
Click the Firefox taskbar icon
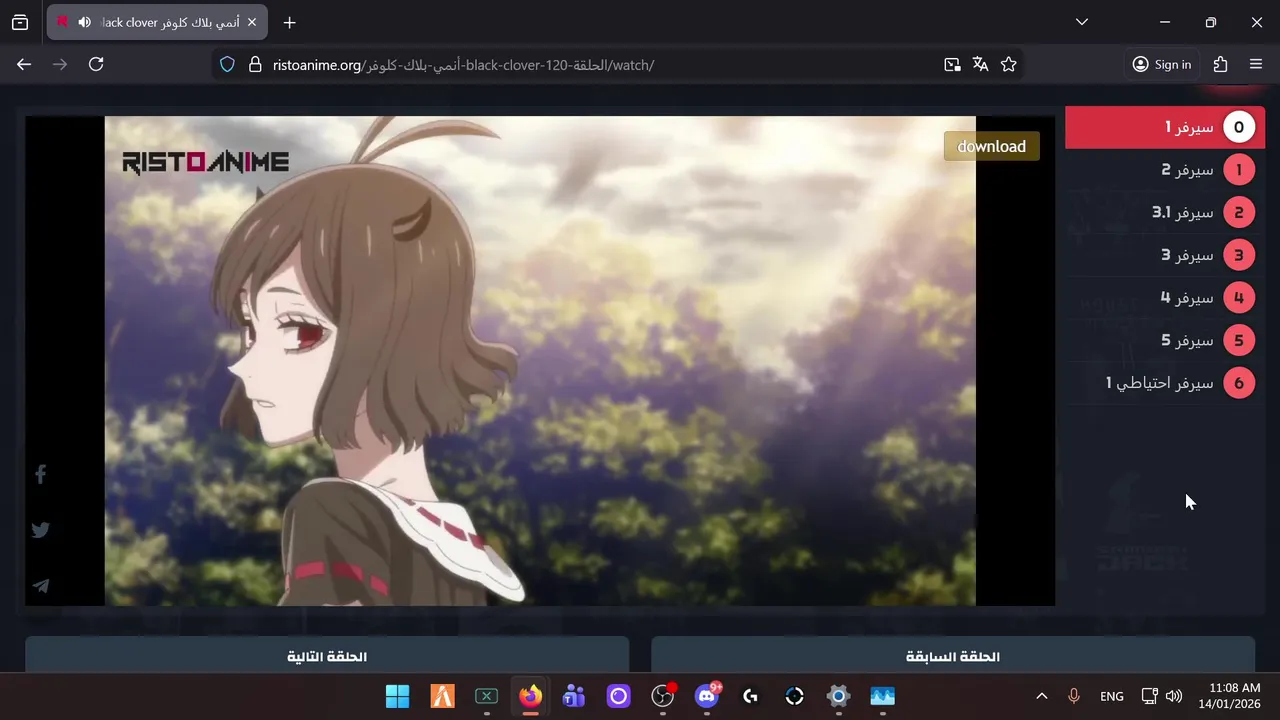(530, 696)
